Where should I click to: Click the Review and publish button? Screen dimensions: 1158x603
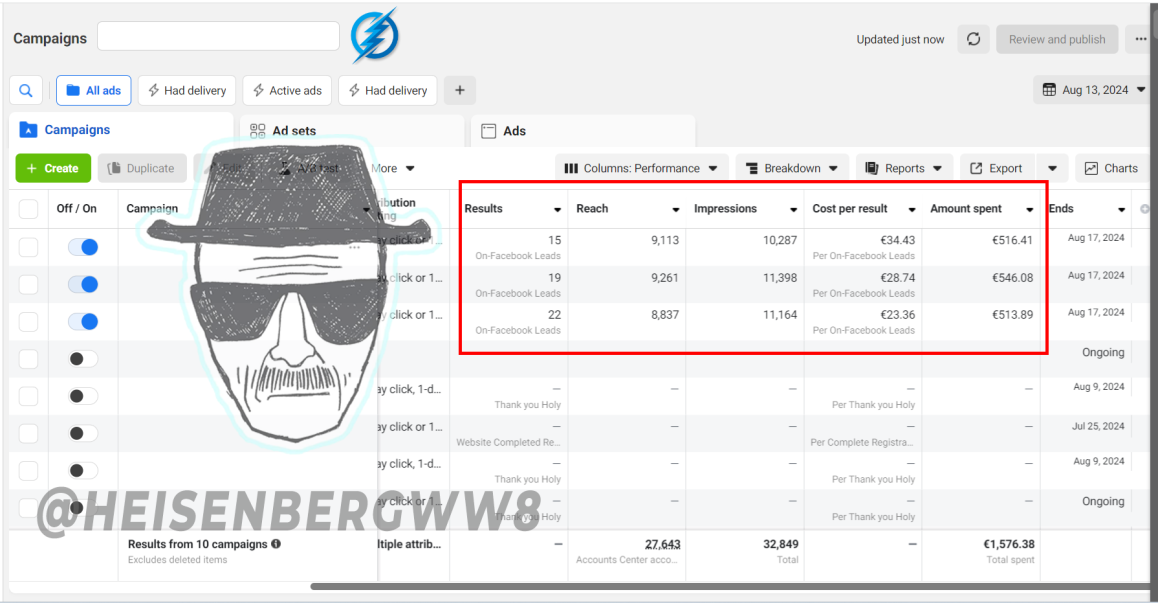pos(1057,39)
